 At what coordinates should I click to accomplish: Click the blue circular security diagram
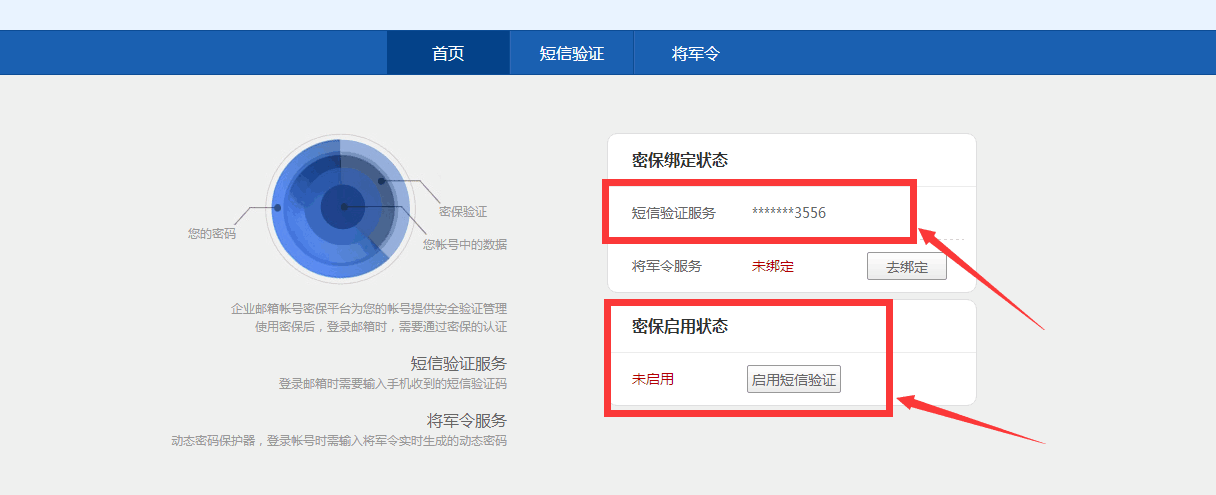pos(338,208)
